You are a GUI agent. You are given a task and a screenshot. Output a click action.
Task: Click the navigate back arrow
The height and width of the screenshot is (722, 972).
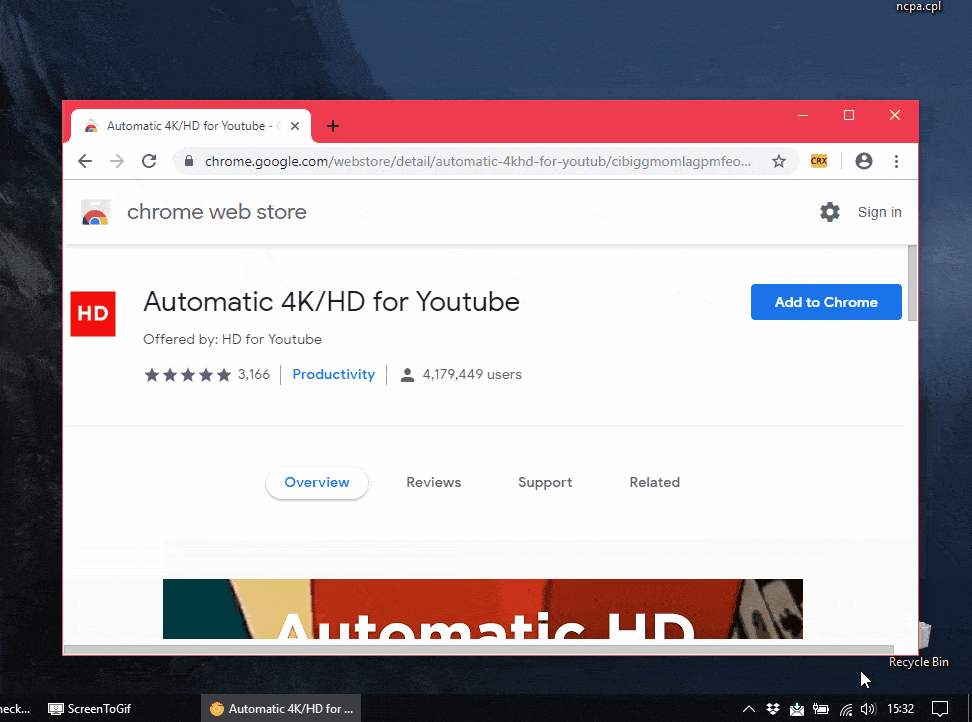coord(84,160)
